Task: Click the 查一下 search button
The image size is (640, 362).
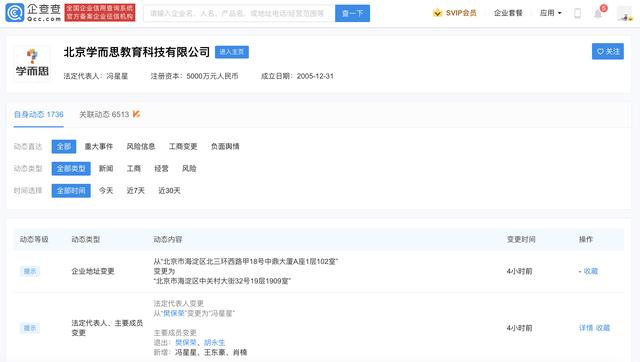Action: pos(352,13)
